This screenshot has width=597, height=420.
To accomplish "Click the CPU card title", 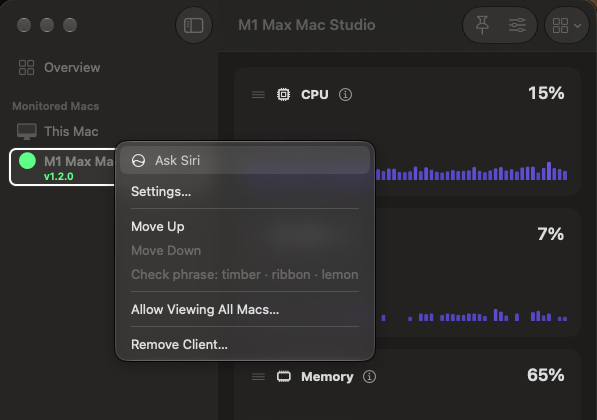I will (314, 94).
